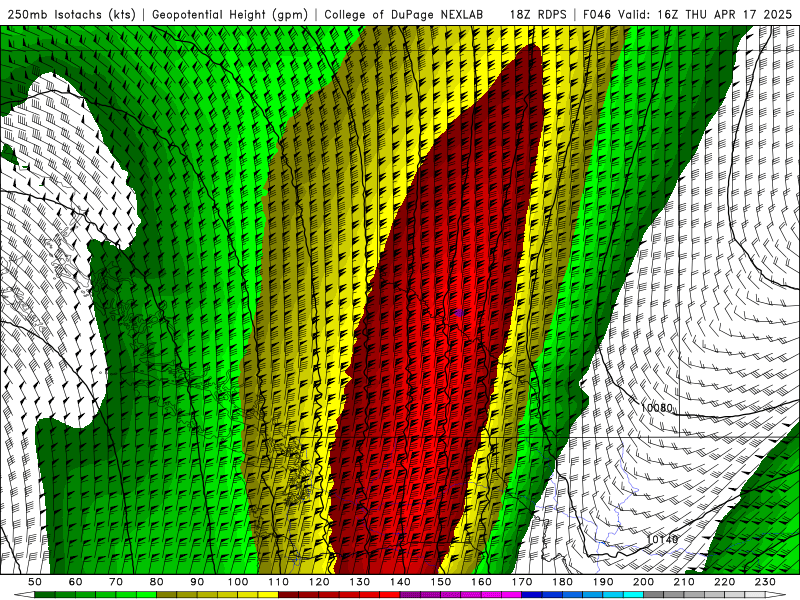
Task: Click the legend value 140
Action: tap(400, 582)
